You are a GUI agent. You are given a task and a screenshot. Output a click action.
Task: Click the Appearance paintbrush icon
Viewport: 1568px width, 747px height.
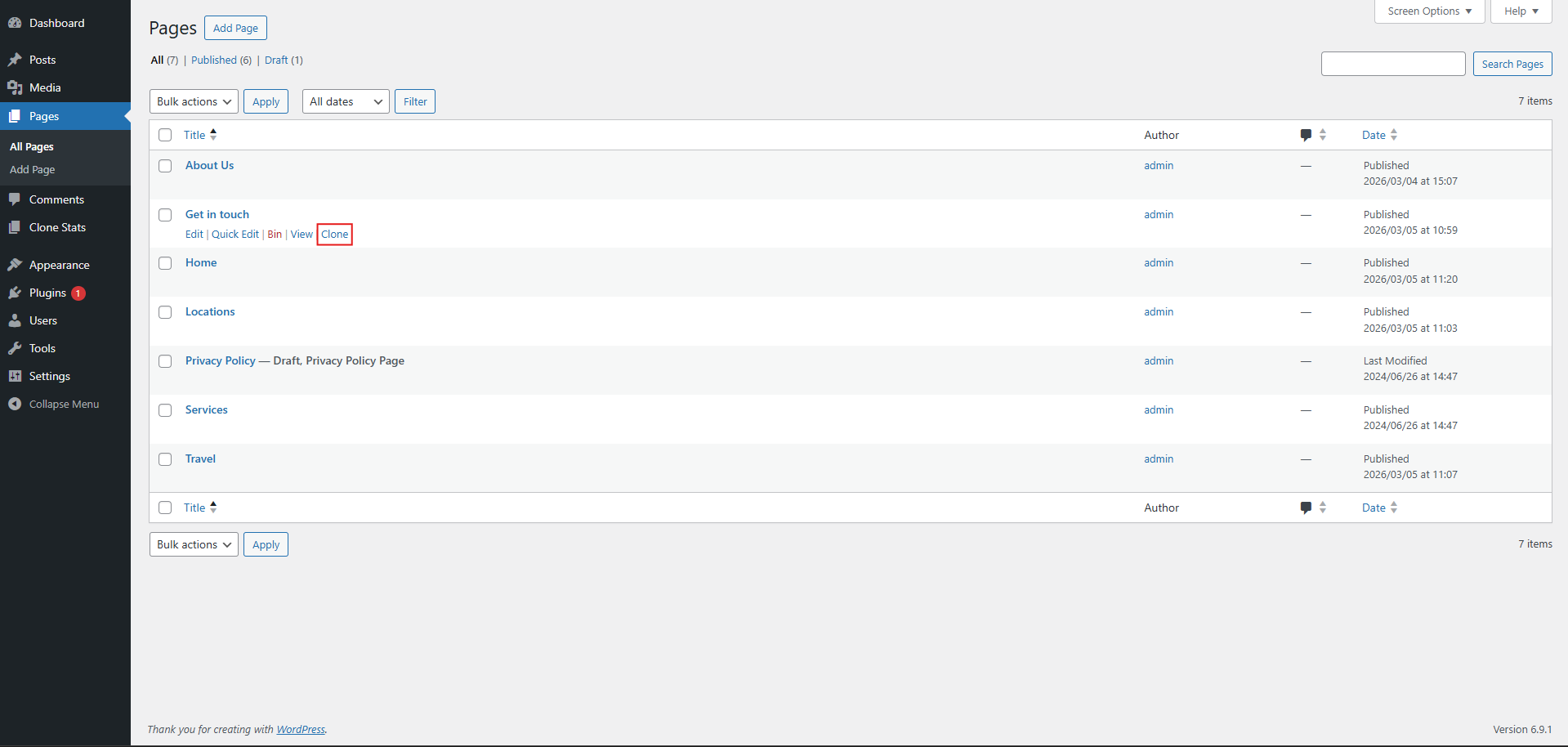(15, 265)
